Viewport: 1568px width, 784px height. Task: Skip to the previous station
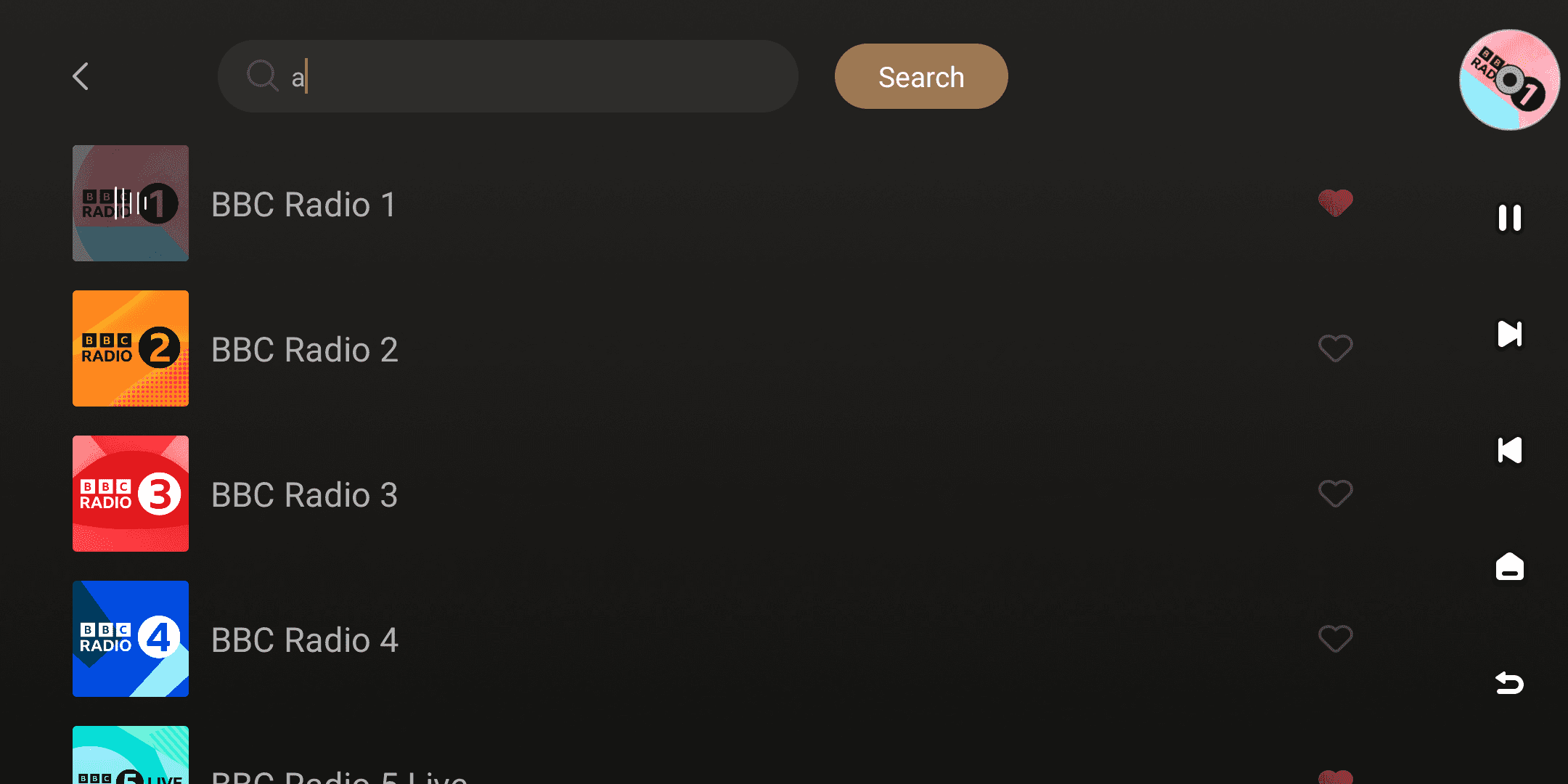(1509, 450)
